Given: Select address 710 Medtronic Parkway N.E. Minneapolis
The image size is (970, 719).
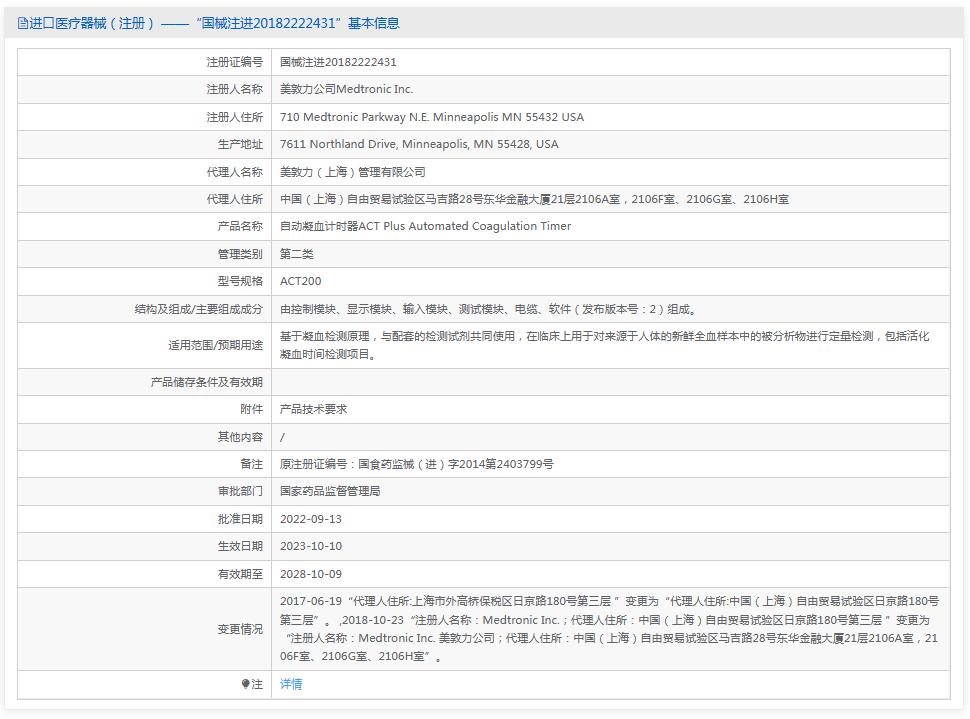Looking at the screenshot, I should 432,117.
